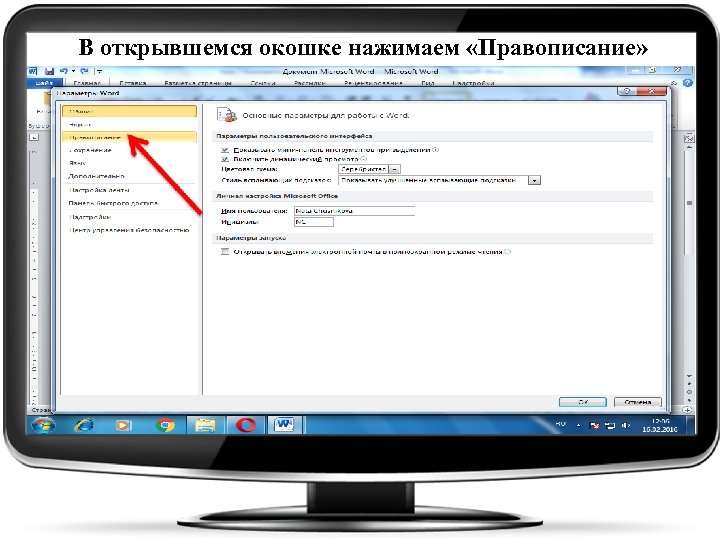Switch to the Рассылки ribbon tab
Screen dimensions: 720x540
pyautogui.click(x=310, y=83)
